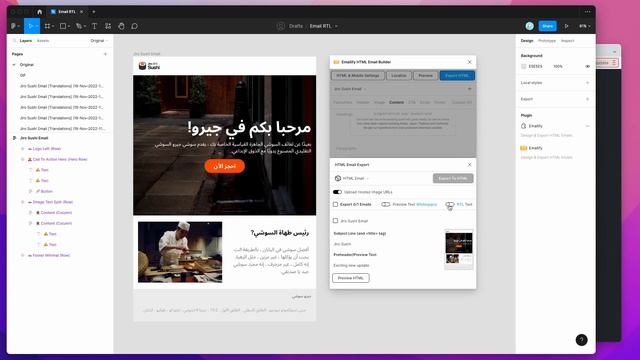Check the Export All Emails checkbox

pos(336,204)
